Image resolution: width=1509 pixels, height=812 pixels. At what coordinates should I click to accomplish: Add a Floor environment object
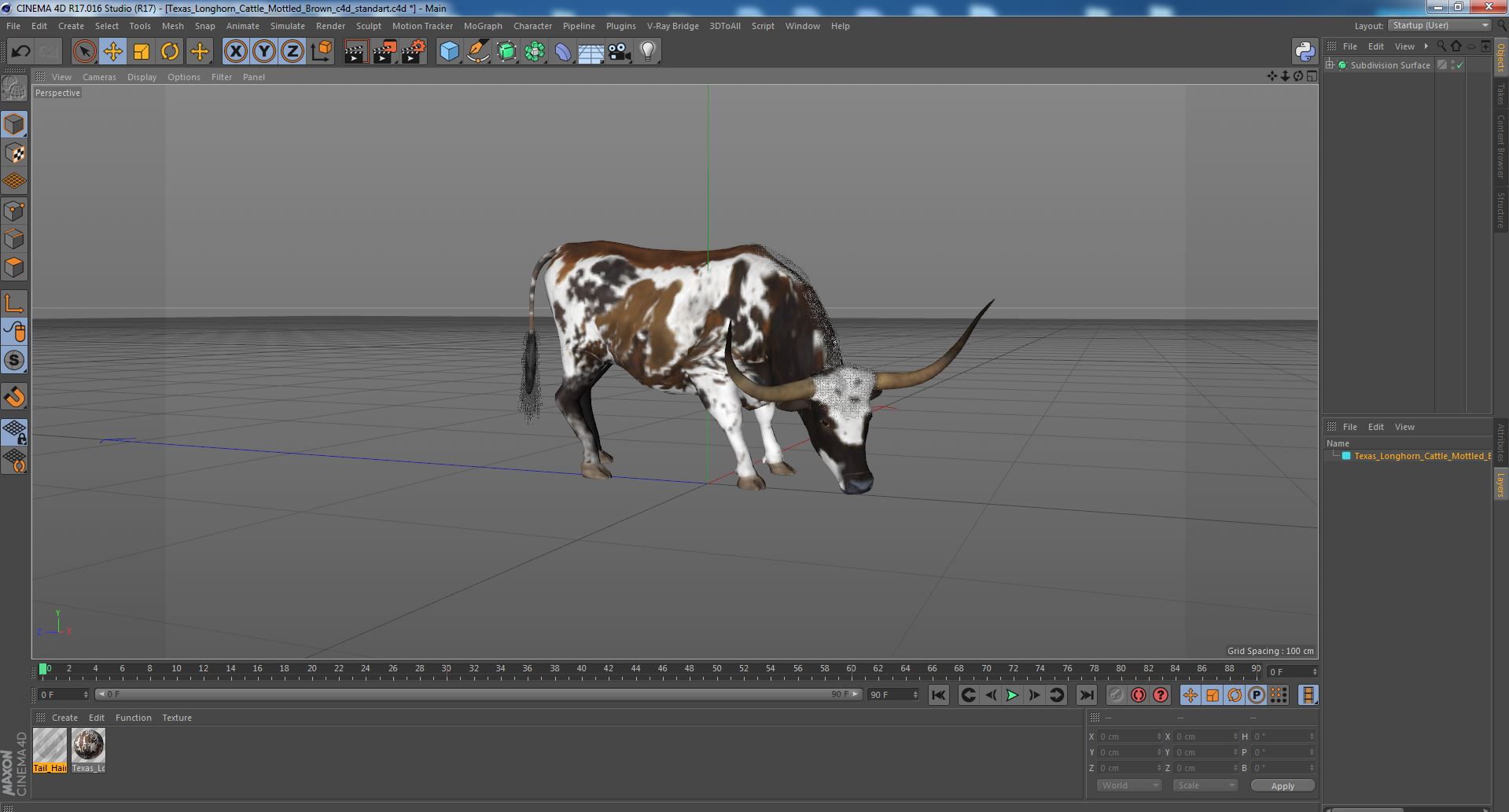[591, 52]
